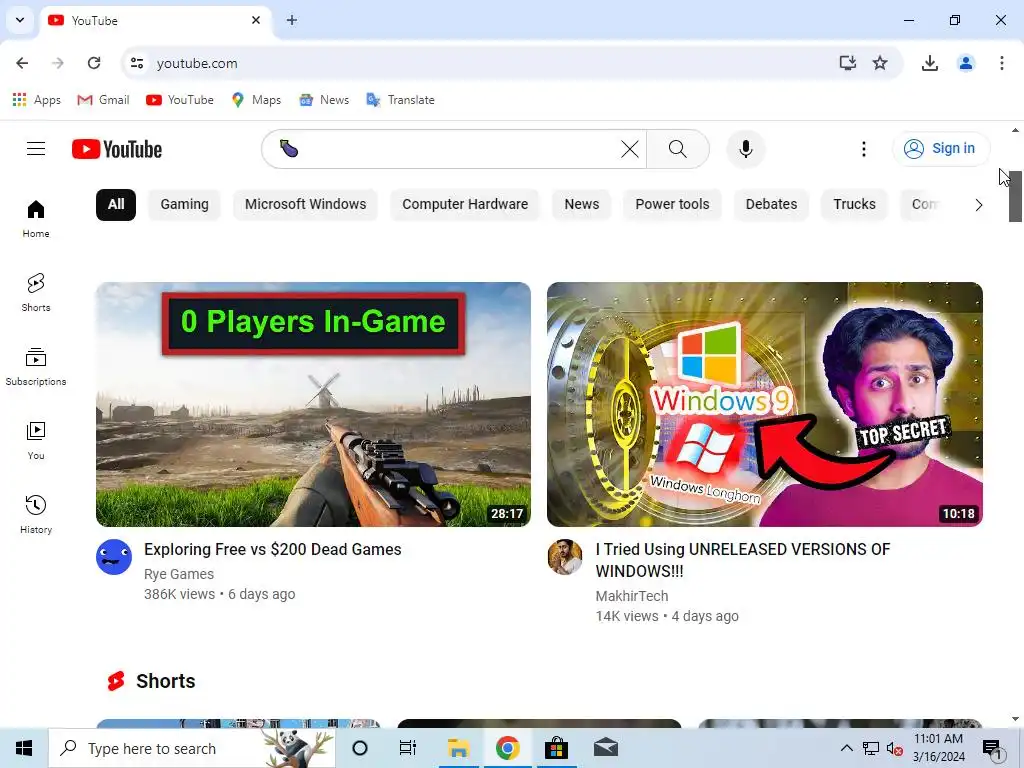Click the YouTube logo
The width and height of the screenshot is (1024, 768).
[117, 149]
